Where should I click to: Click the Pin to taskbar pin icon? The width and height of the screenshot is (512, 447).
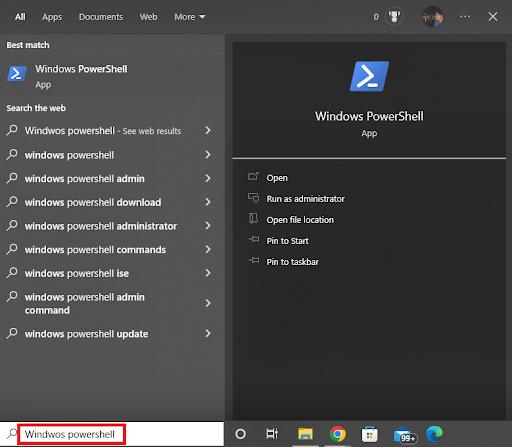pyautogui.click(x=254, y=260)
